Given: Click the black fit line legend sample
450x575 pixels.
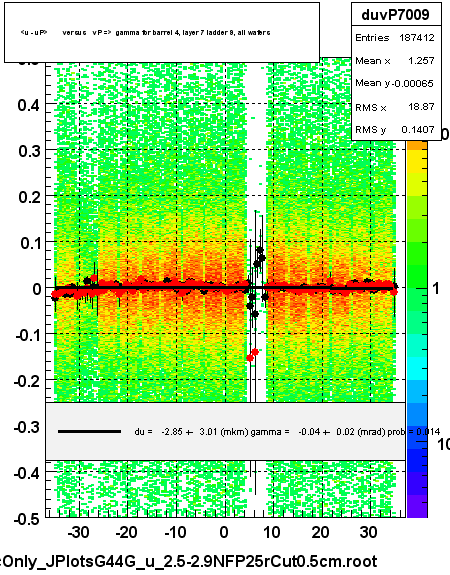Looking at the screenshot, I should pyautogui.click(x=89, y=432).
